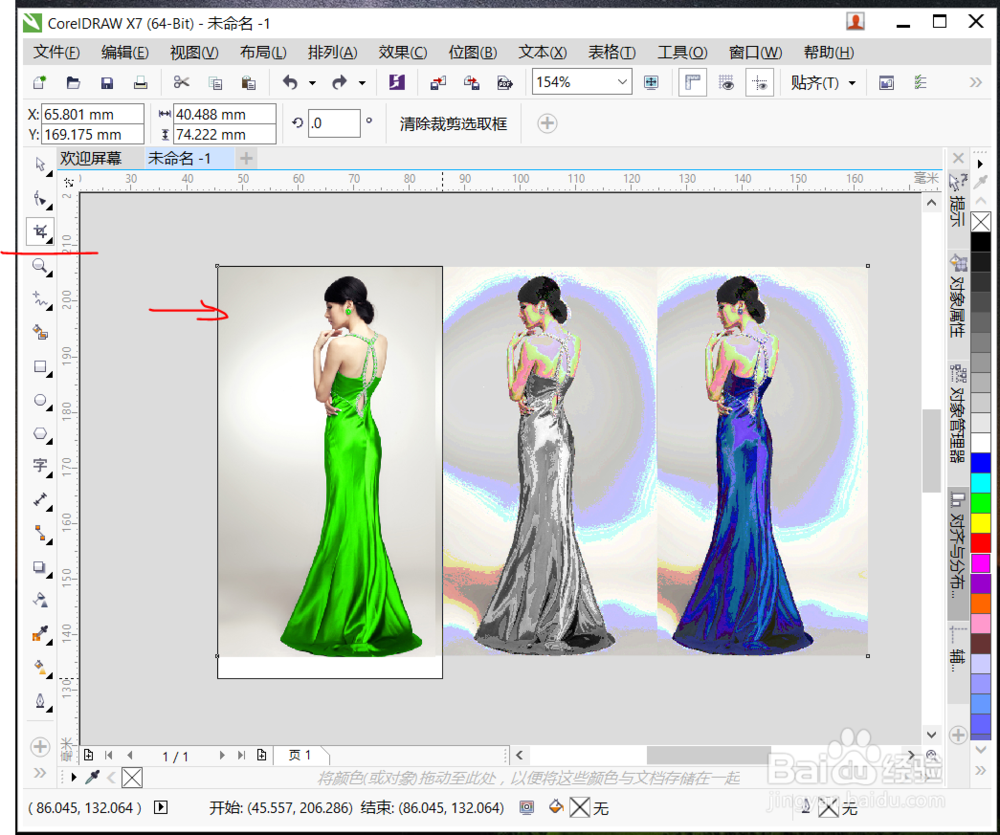Pick the blue color swatch

click(x=981, y=462)
